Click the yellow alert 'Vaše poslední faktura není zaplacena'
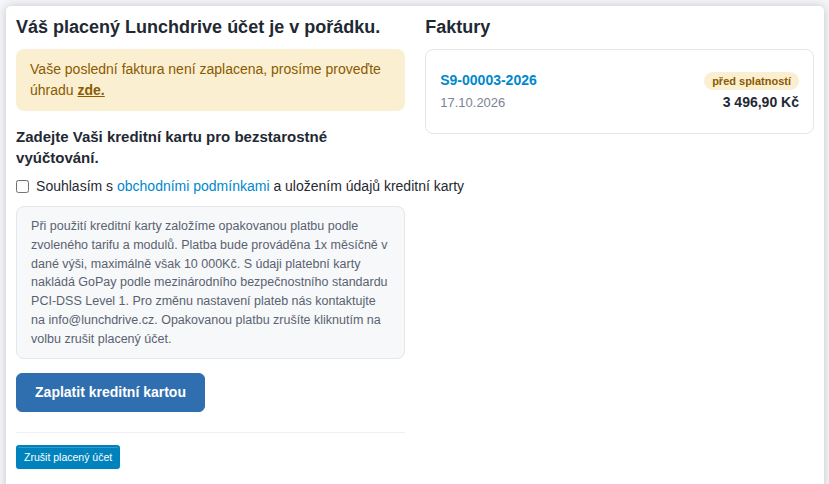This screenshot has height=484, width=829. (210, 80)
